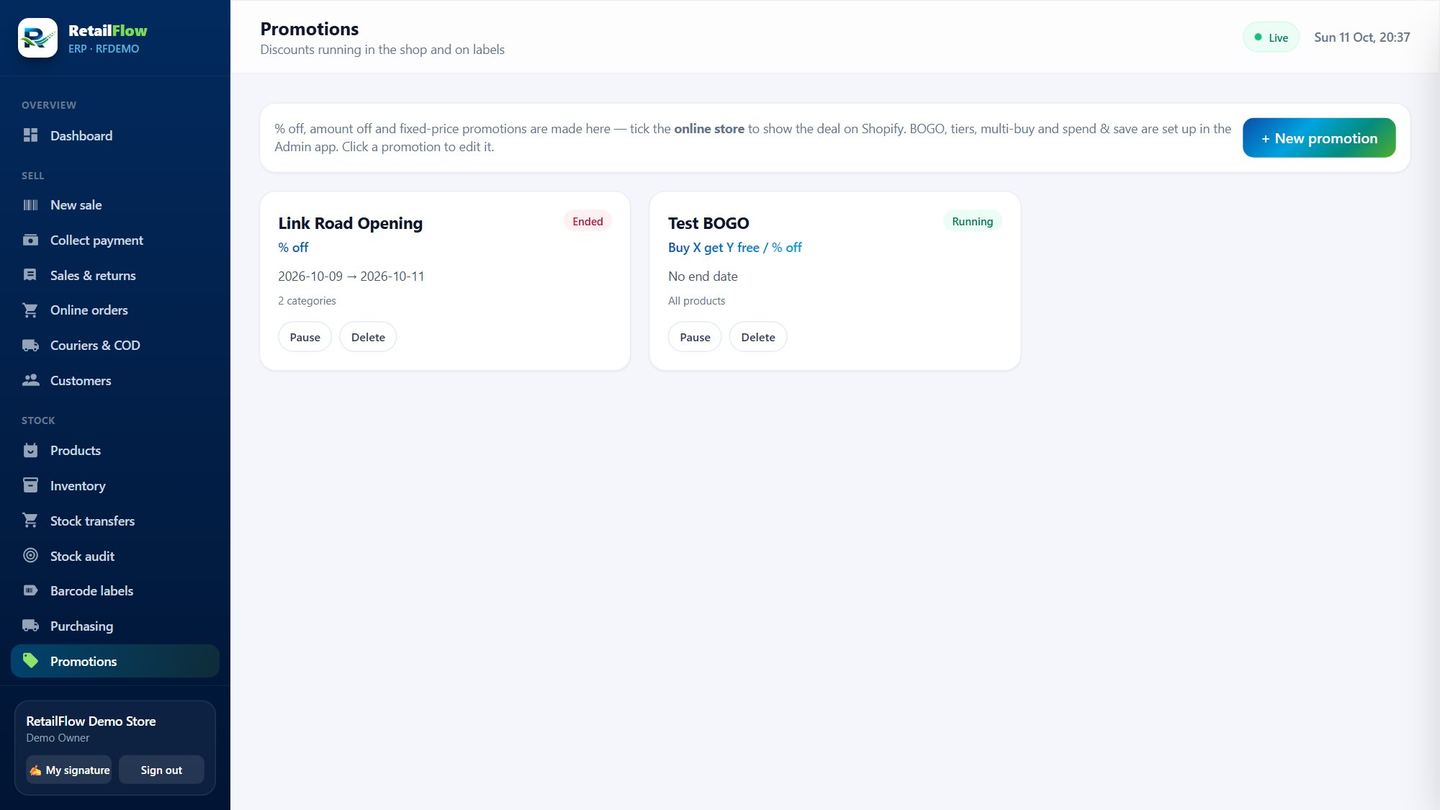Image resolution: width=1440 pixels, height=810 pixels.
Task: Select the '2 categories' text
Action: click(307, 301)
